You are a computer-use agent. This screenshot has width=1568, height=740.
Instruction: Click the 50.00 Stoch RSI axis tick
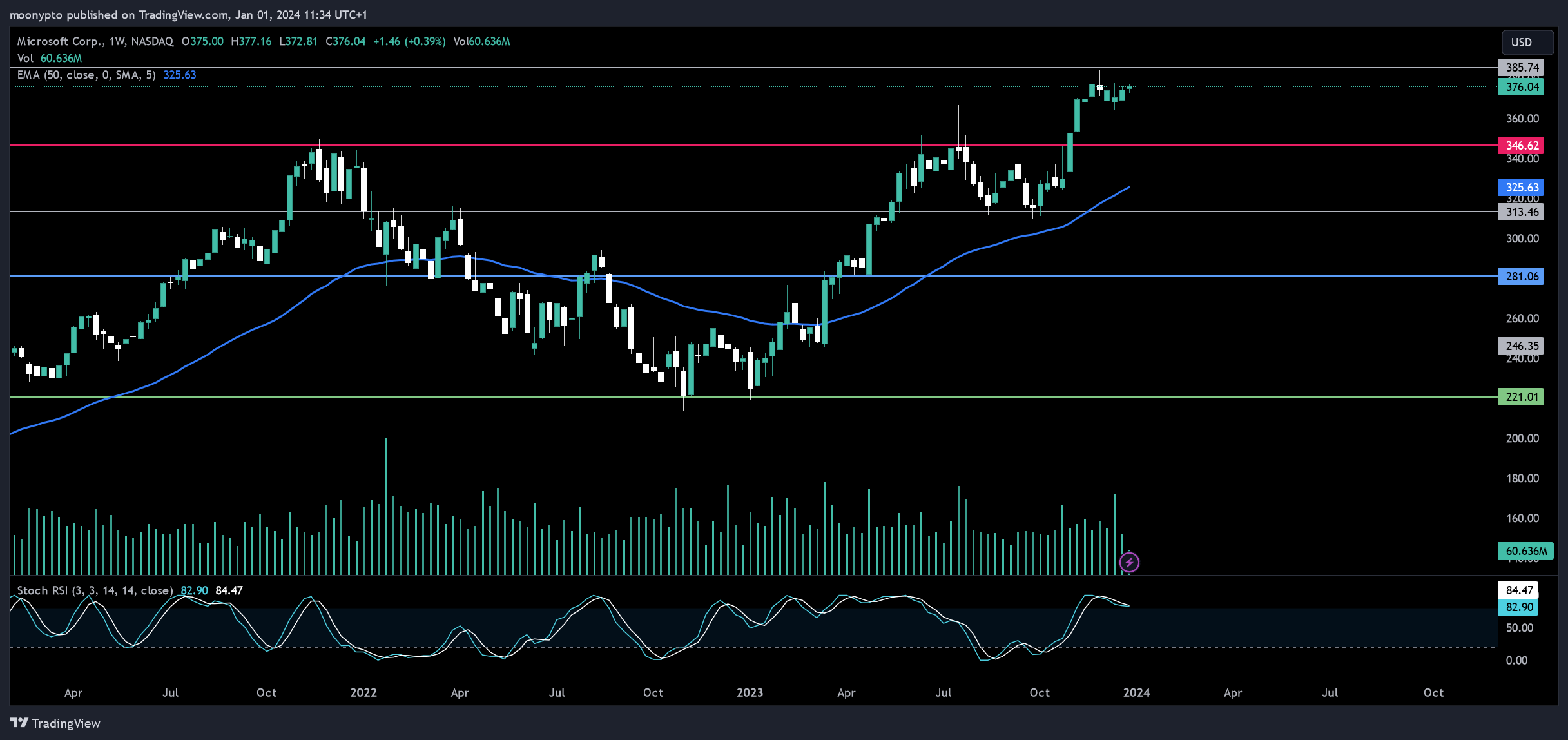coord(1520,628)
